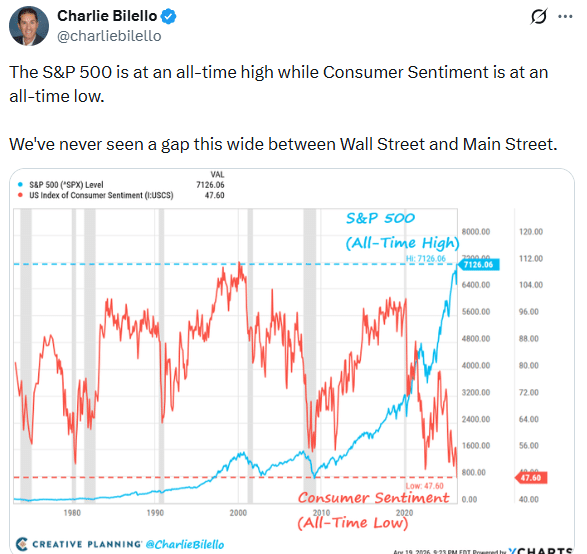Click the Charlie Bilello display name
The image size is (587, 554).
[x=107, y=16]
